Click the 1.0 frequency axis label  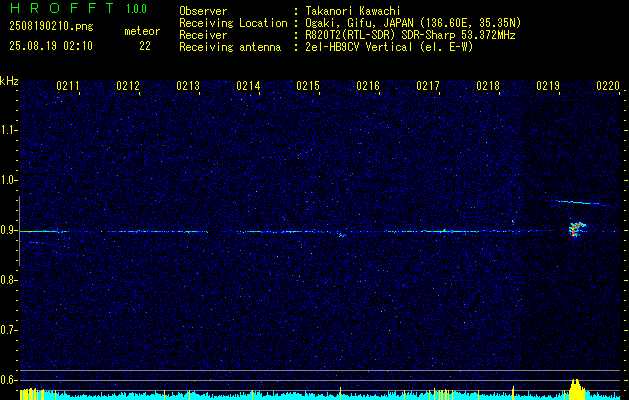(x=8, y=180)
